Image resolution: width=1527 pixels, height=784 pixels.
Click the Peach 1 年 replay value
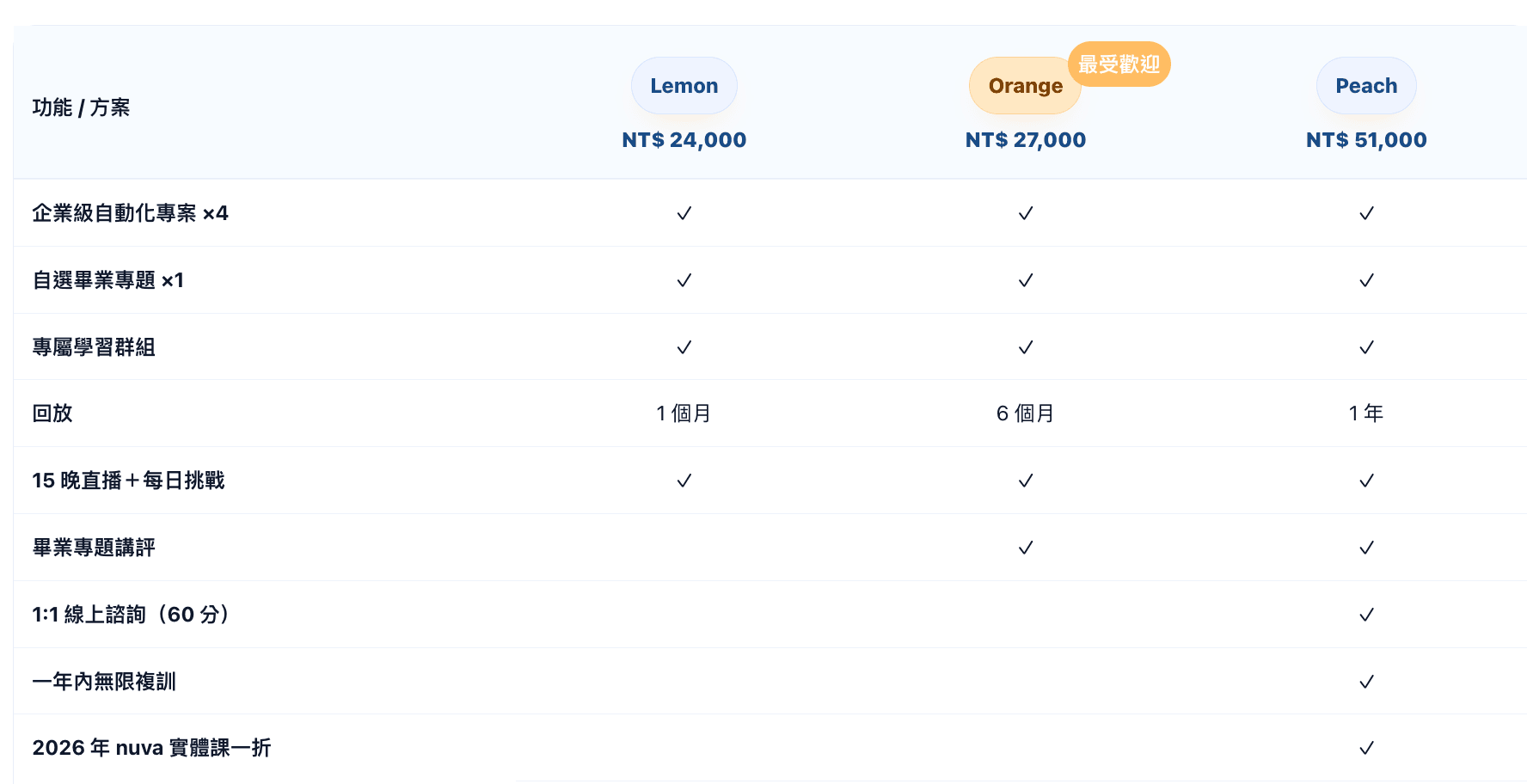1365,413
